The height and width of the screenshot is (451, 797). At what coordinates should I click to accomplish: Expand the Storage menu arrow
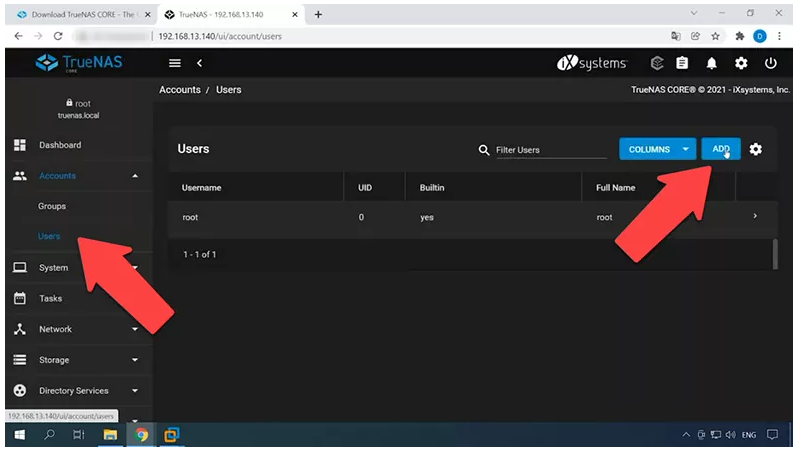(135, 360)
